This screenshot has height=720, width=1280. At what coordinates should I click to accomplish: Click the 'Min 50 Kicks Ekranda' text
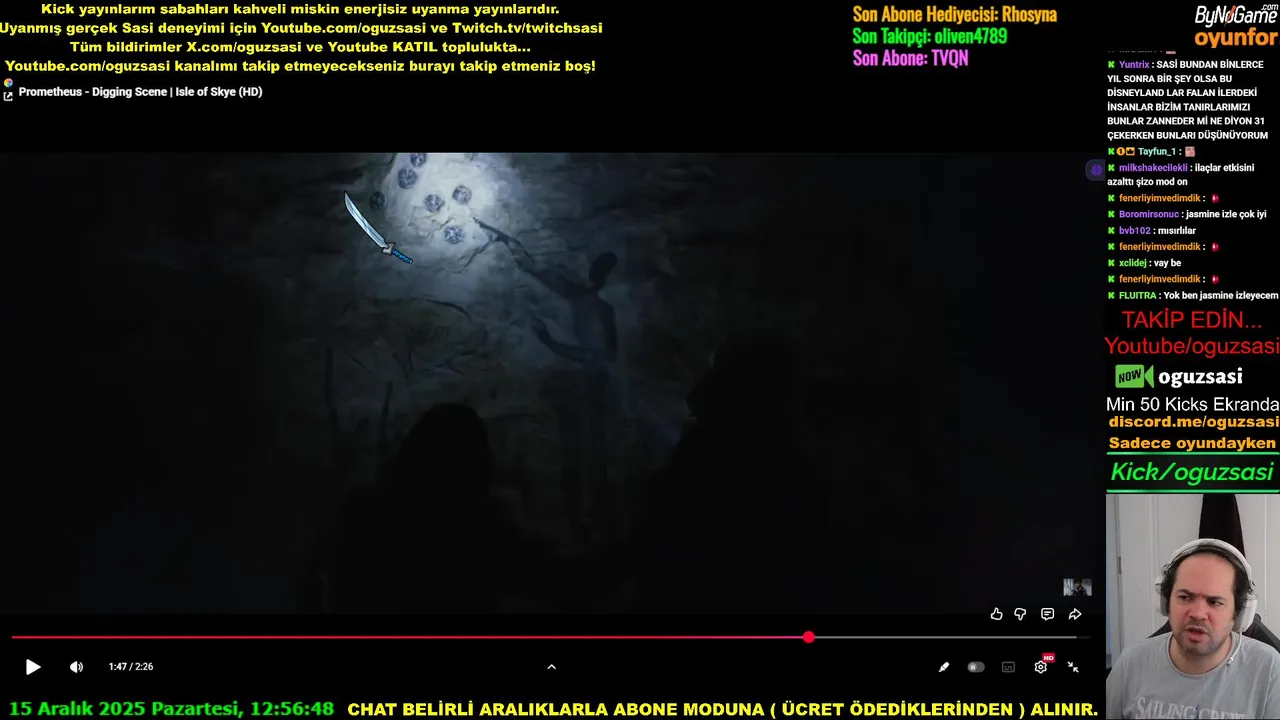coord(1192,405)
